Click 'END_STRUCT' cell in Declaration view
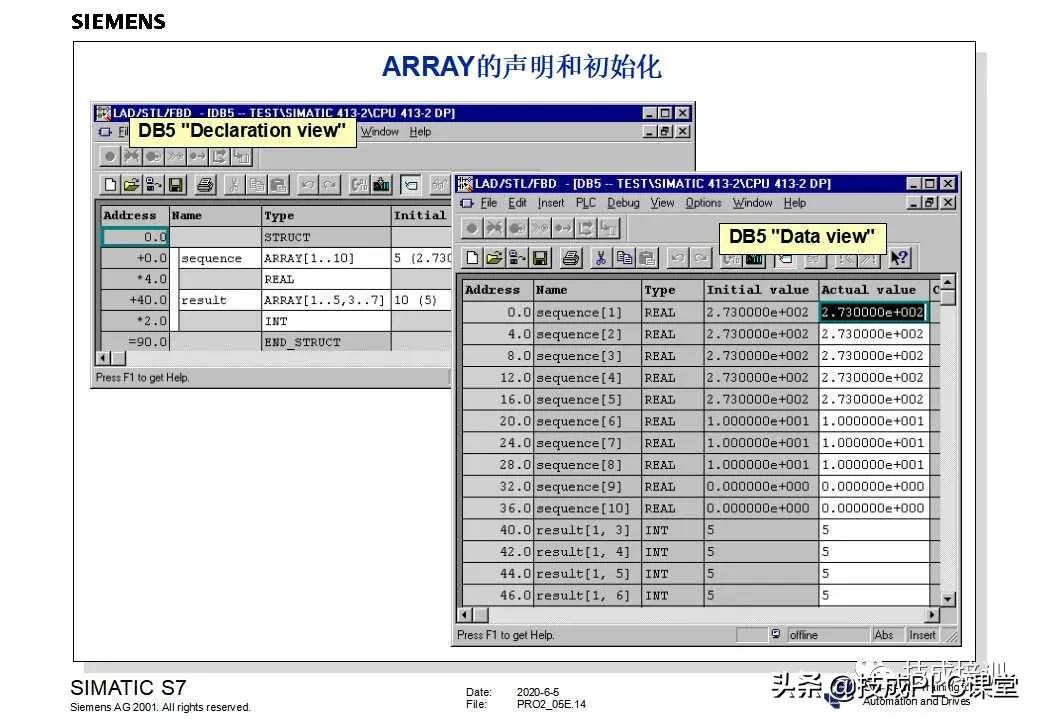 pos(326,342)
